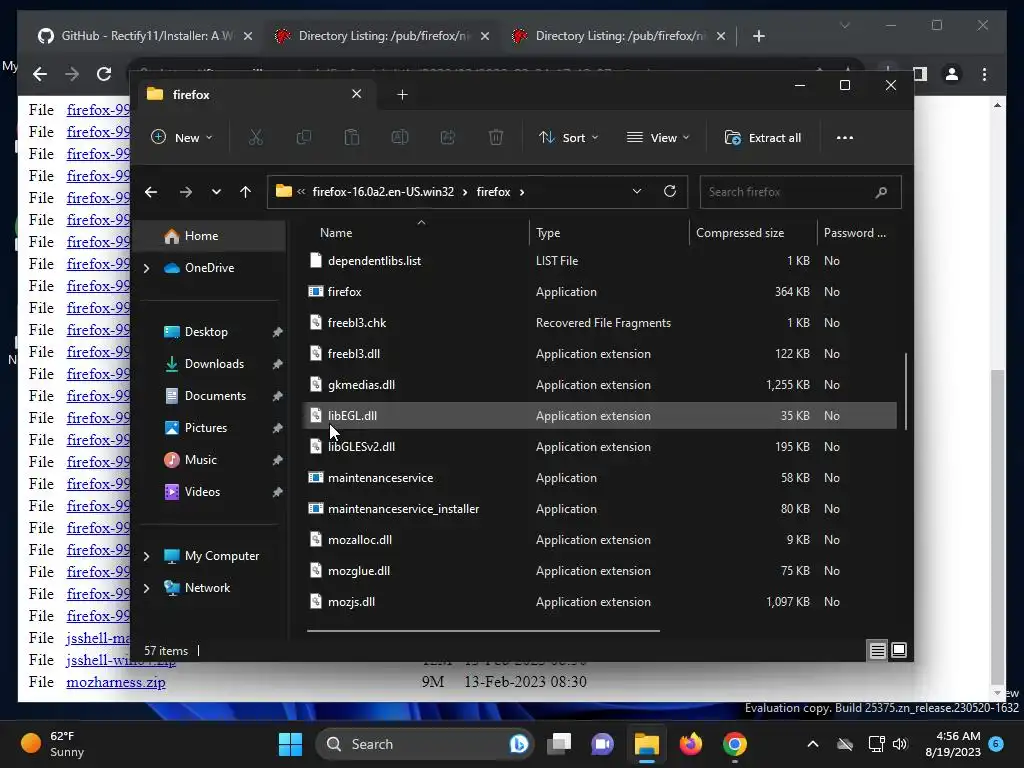This screenshot has height=768, width=1024.
Task: Click the Delete trash icon in Explorer toolbar
Action: pos(496,137)
